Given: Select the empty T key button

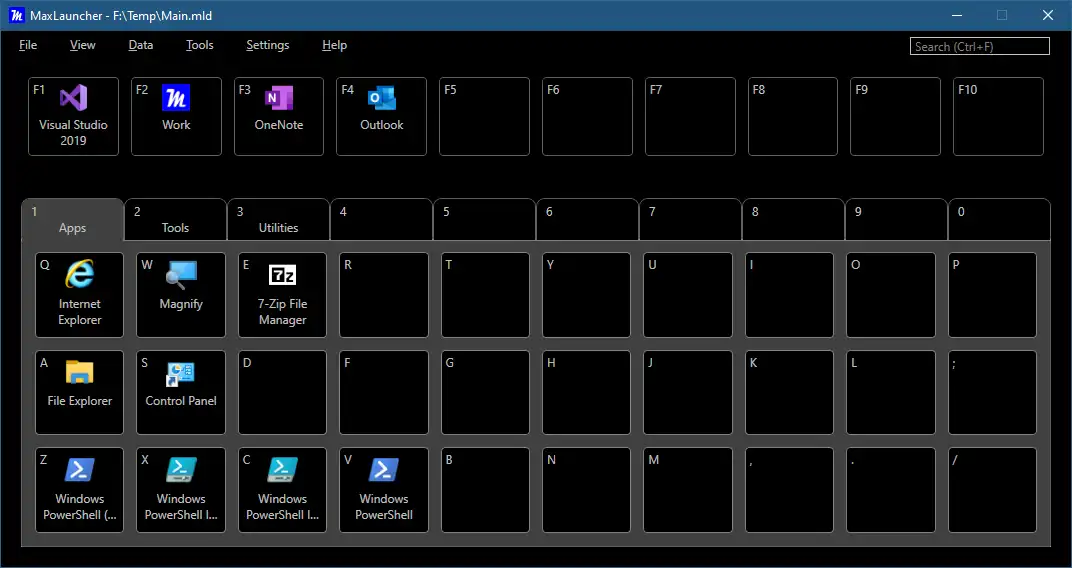Looking at the screenshot, I should click(485, 295).
